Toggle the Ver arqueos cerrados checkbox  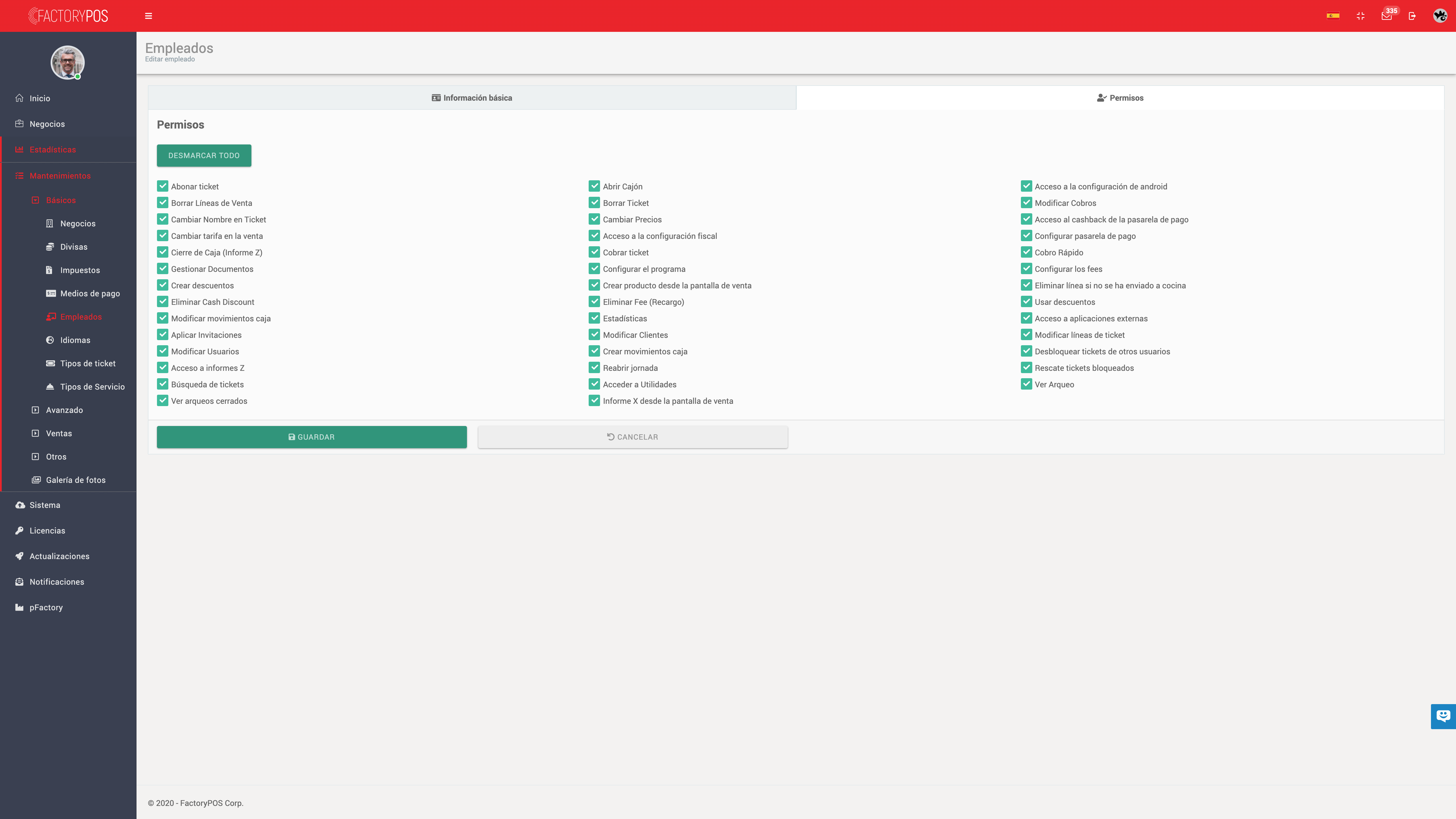(163, 401)
